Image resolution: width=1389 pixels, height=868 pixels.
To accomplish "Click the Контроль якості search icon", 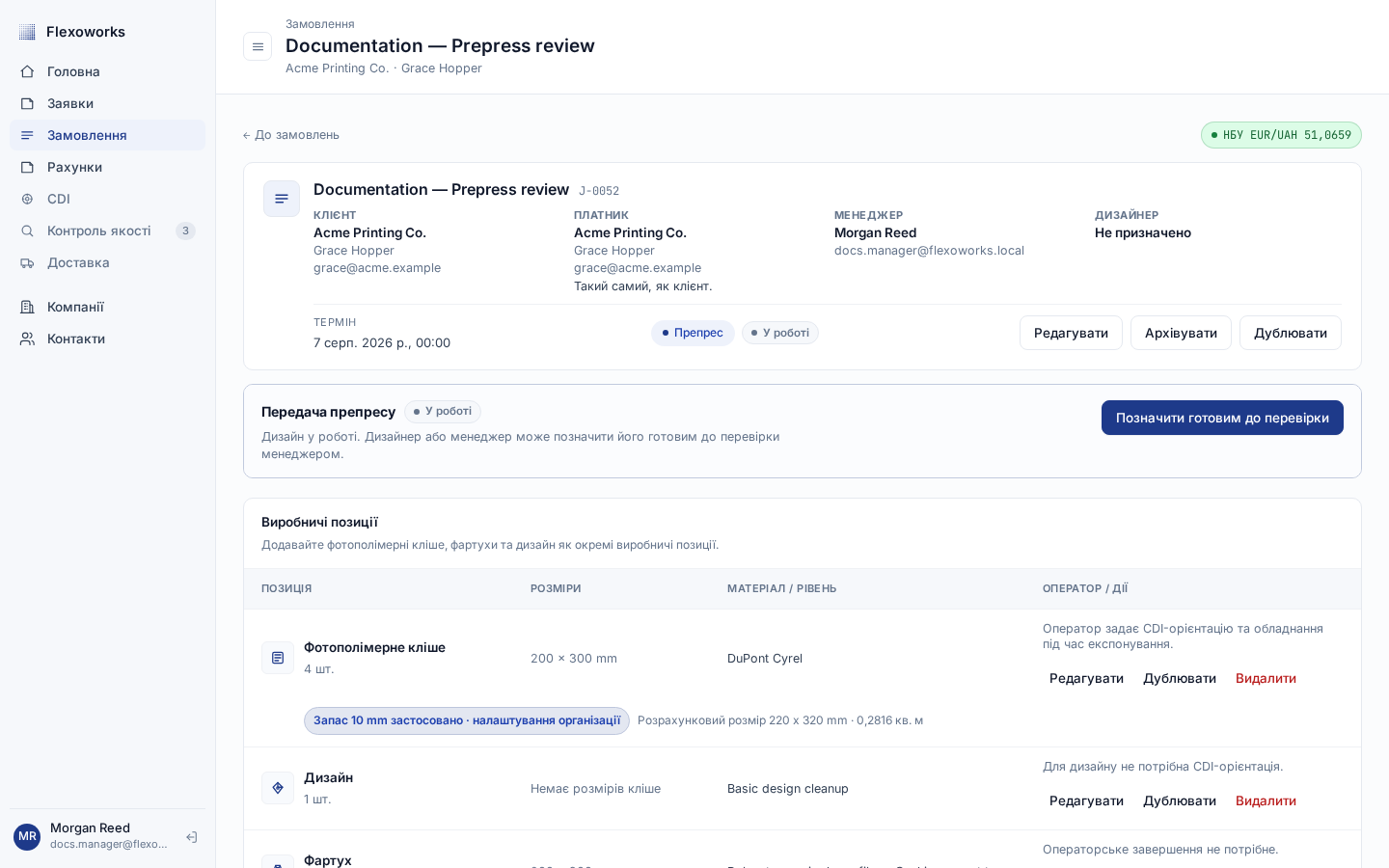I will (27, 231).
